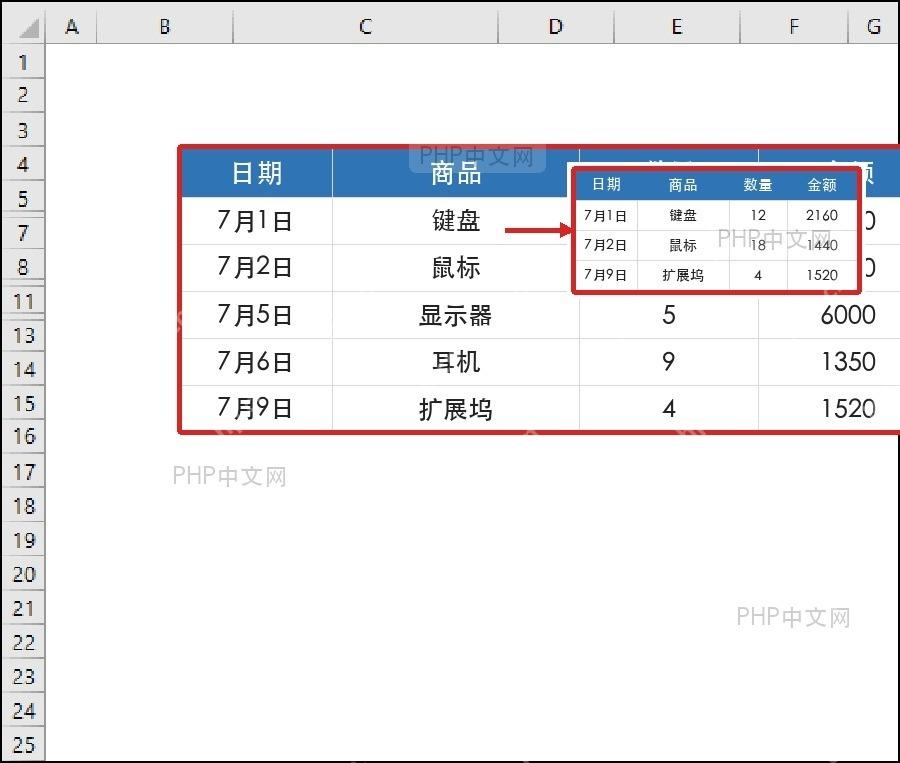Select row 25 header
The image size is (900, 763).
coord(24,745)
